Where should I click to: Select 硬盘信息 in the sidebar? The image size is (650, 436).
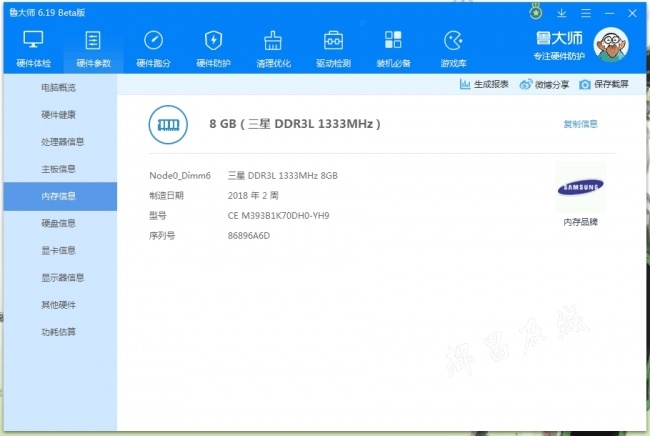click(x=58, y=223)
